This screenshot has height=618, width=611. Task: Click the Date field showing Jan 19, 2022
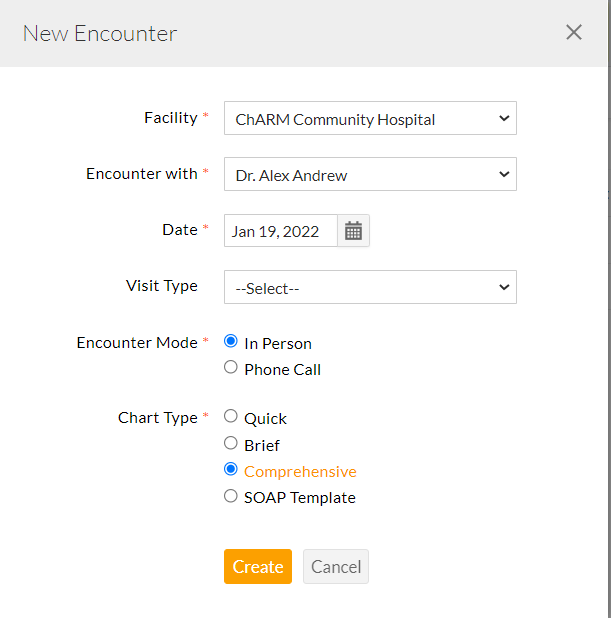click(281, 231)
